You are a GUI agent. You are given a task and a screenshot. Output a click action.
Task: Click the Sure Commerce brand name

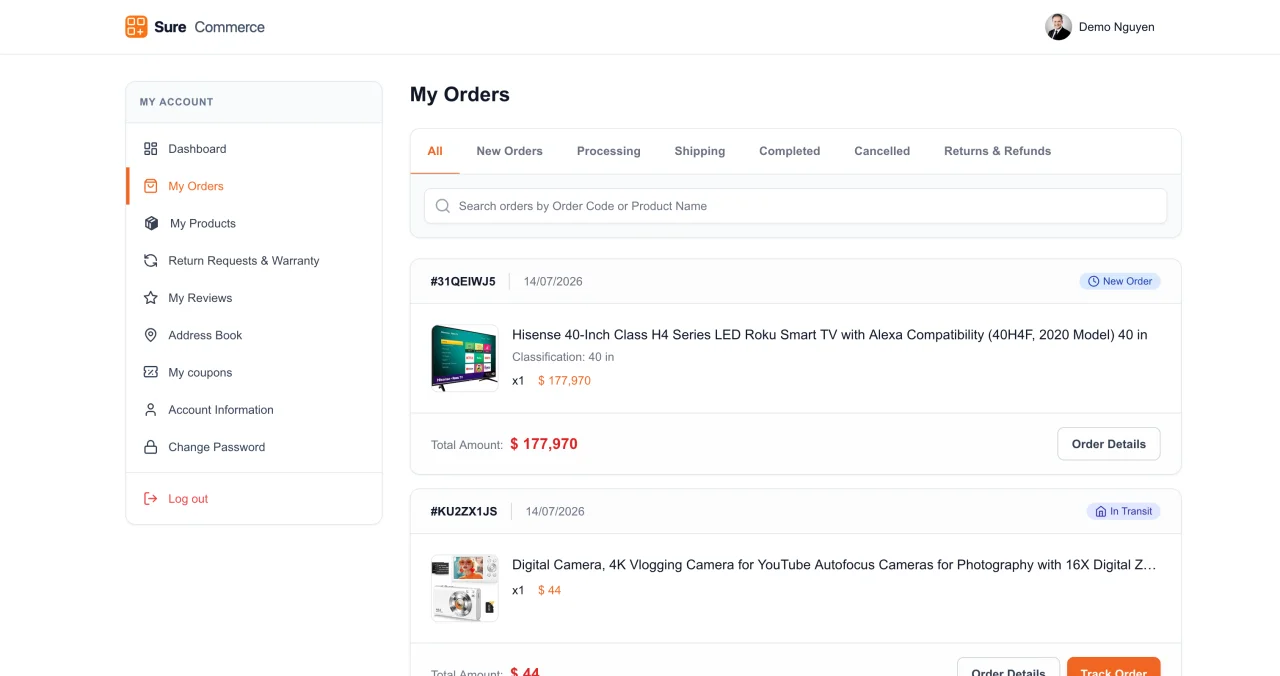pyautogui.click(x=210, y=27)
